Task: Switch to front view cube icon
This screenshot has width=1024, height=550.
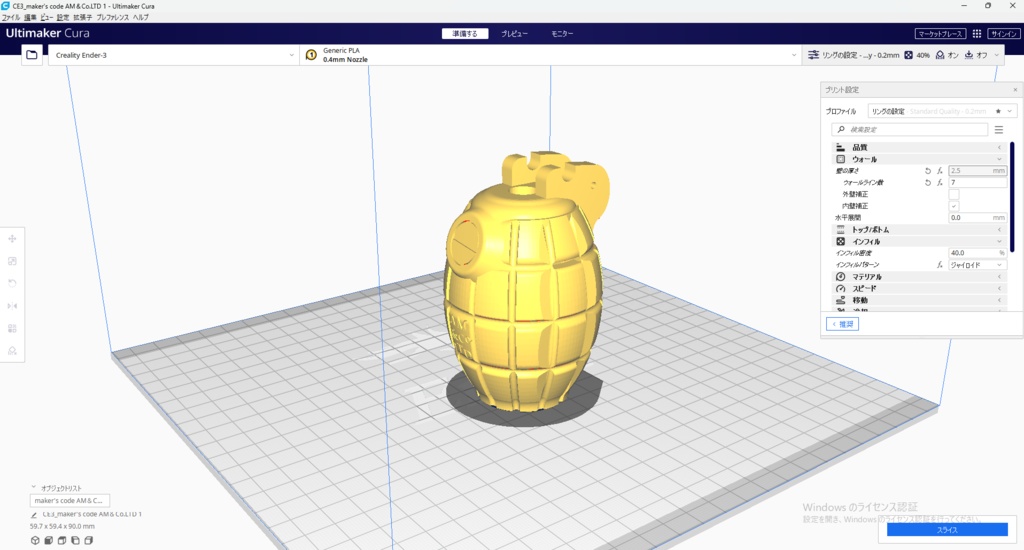Action: click(48, 540)
